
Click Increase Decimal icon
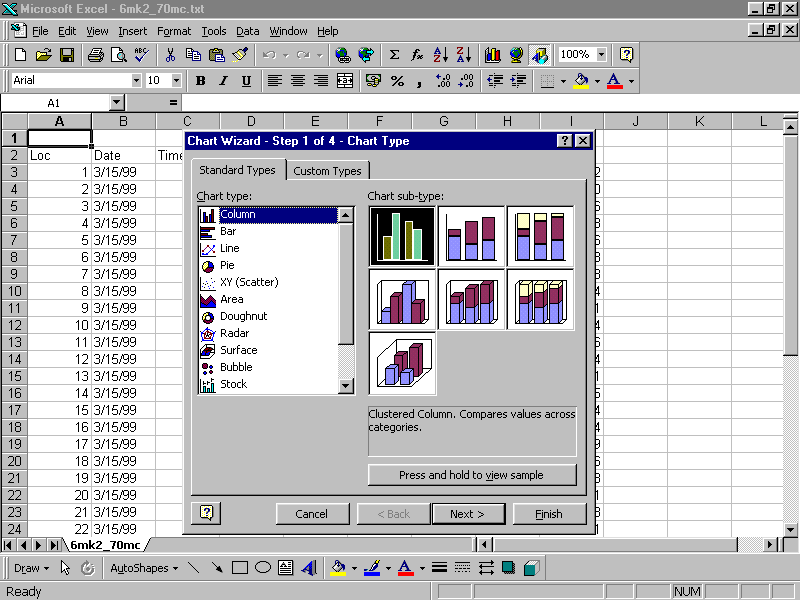coord(443,81)
